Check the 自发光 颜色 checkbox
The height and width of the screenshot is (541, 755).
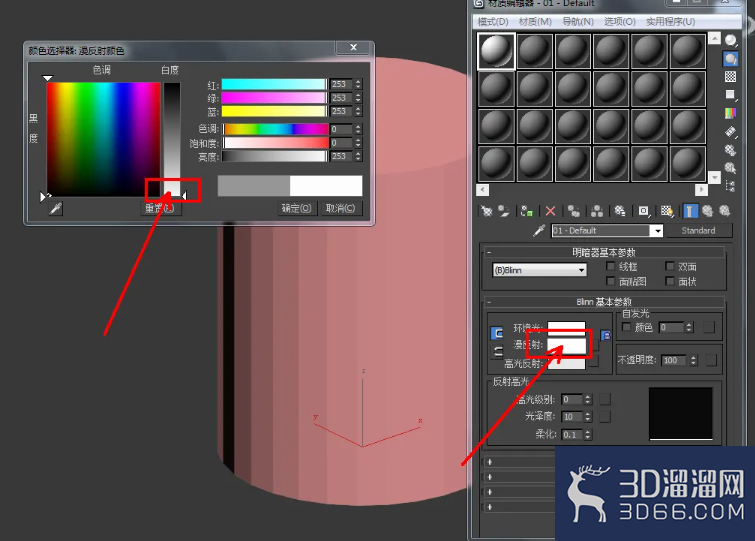pos(626,327)
